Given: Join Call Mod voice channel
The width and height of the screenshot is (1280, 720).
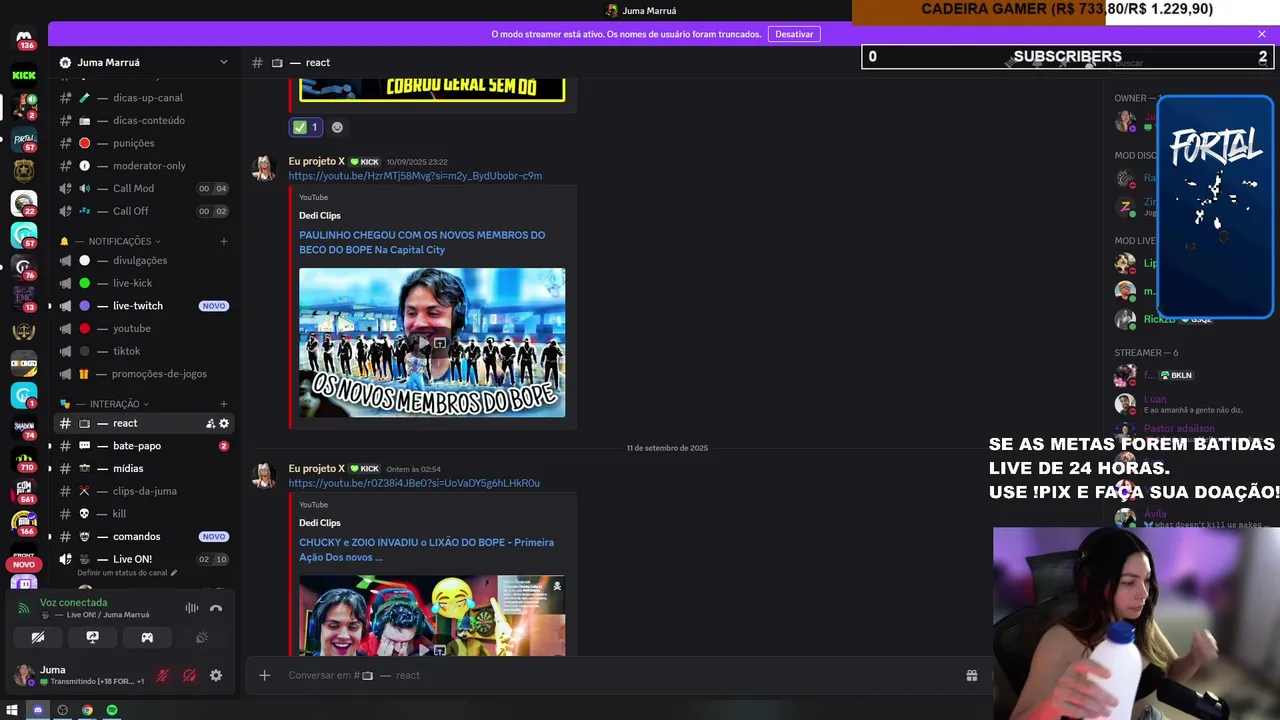Looking at the screenshot, I should pyautogui.click(x=144, y=188).
